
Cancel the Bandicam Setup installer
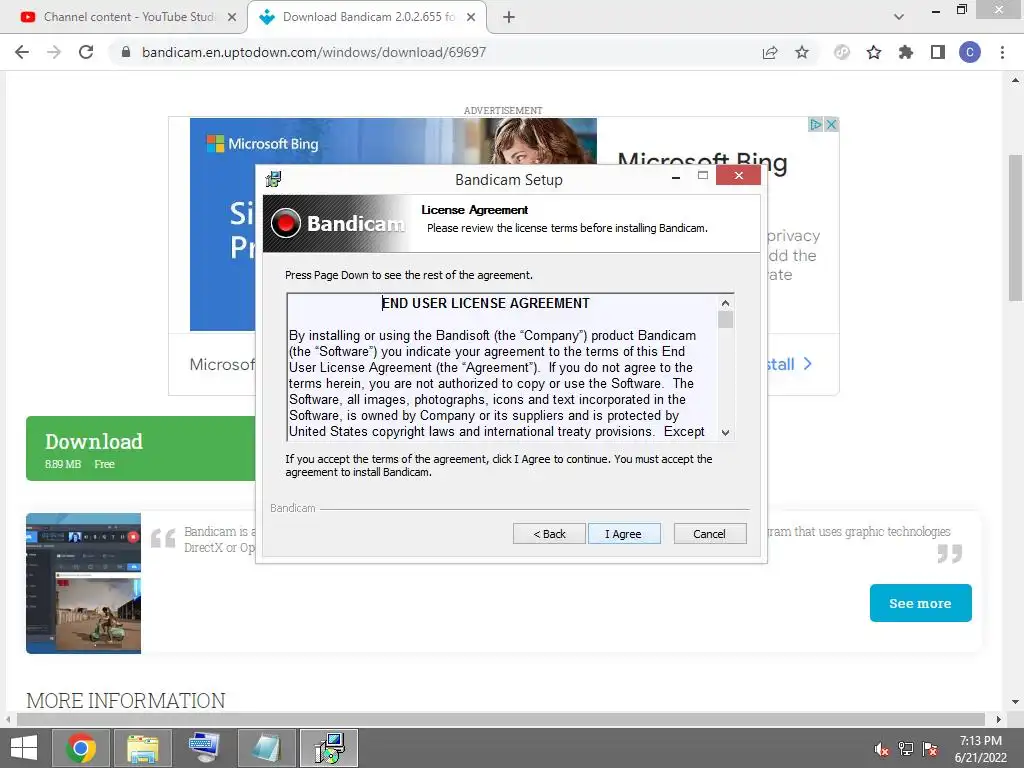click(x=709, y=534)
